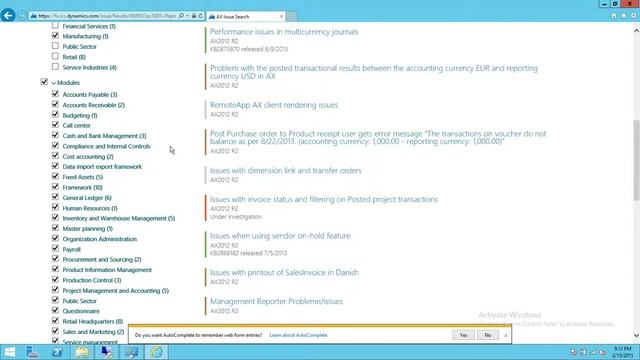Click the Cash and Bank Management (3) label
Viewport: 640px width, 360px height.
pos(104,136)
